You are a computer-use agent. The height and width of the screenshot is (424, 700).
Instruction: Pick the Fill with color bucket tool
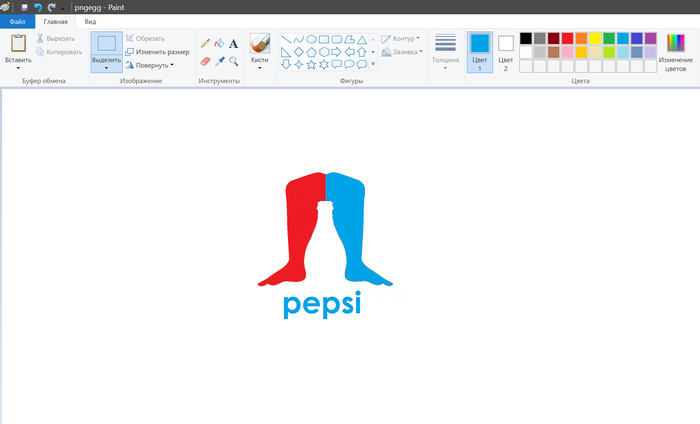[x=219, y=43]
